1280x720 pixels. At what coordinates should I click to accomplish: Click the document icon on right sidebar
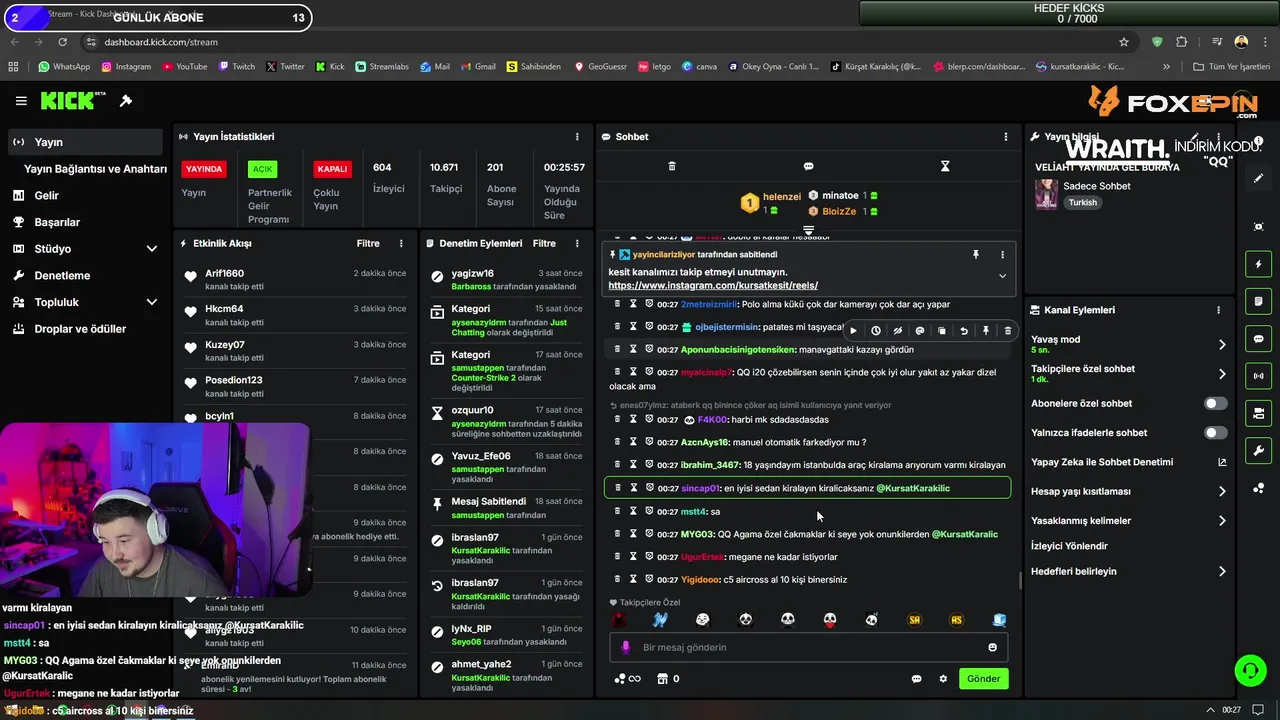[1259, 301]
